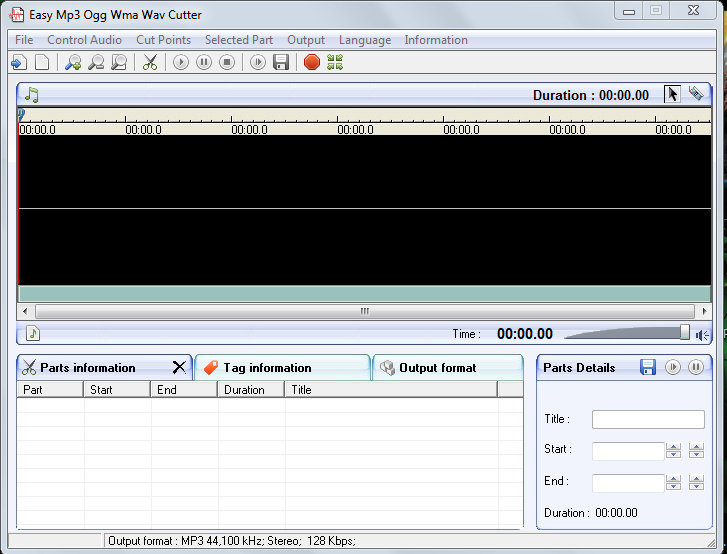Delete a part using the X icon
This screenshot has height=554, width=727.
pos(179,368)
